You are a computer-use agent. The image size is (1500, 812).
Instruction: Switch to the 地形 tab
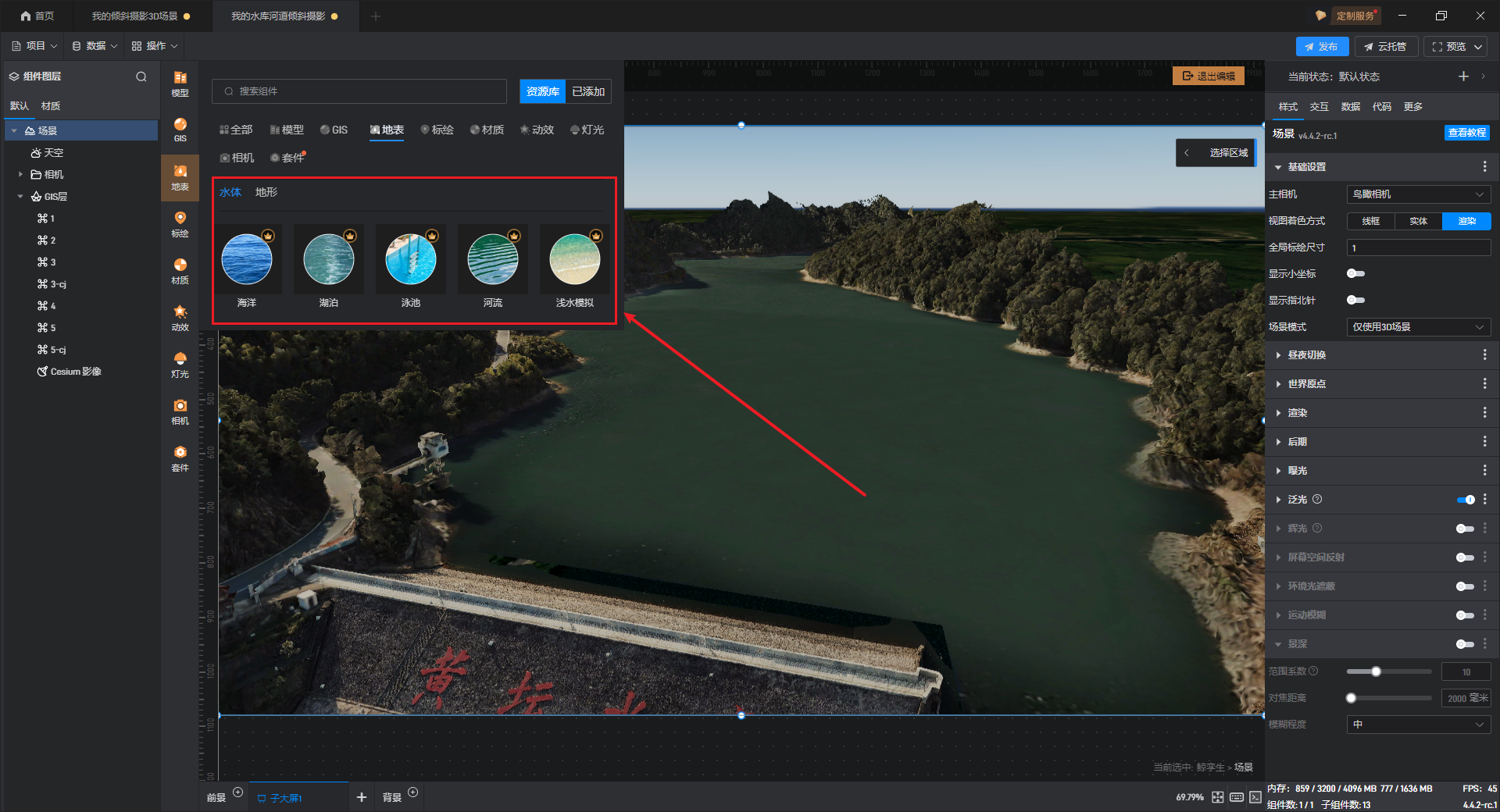point(266,192)
